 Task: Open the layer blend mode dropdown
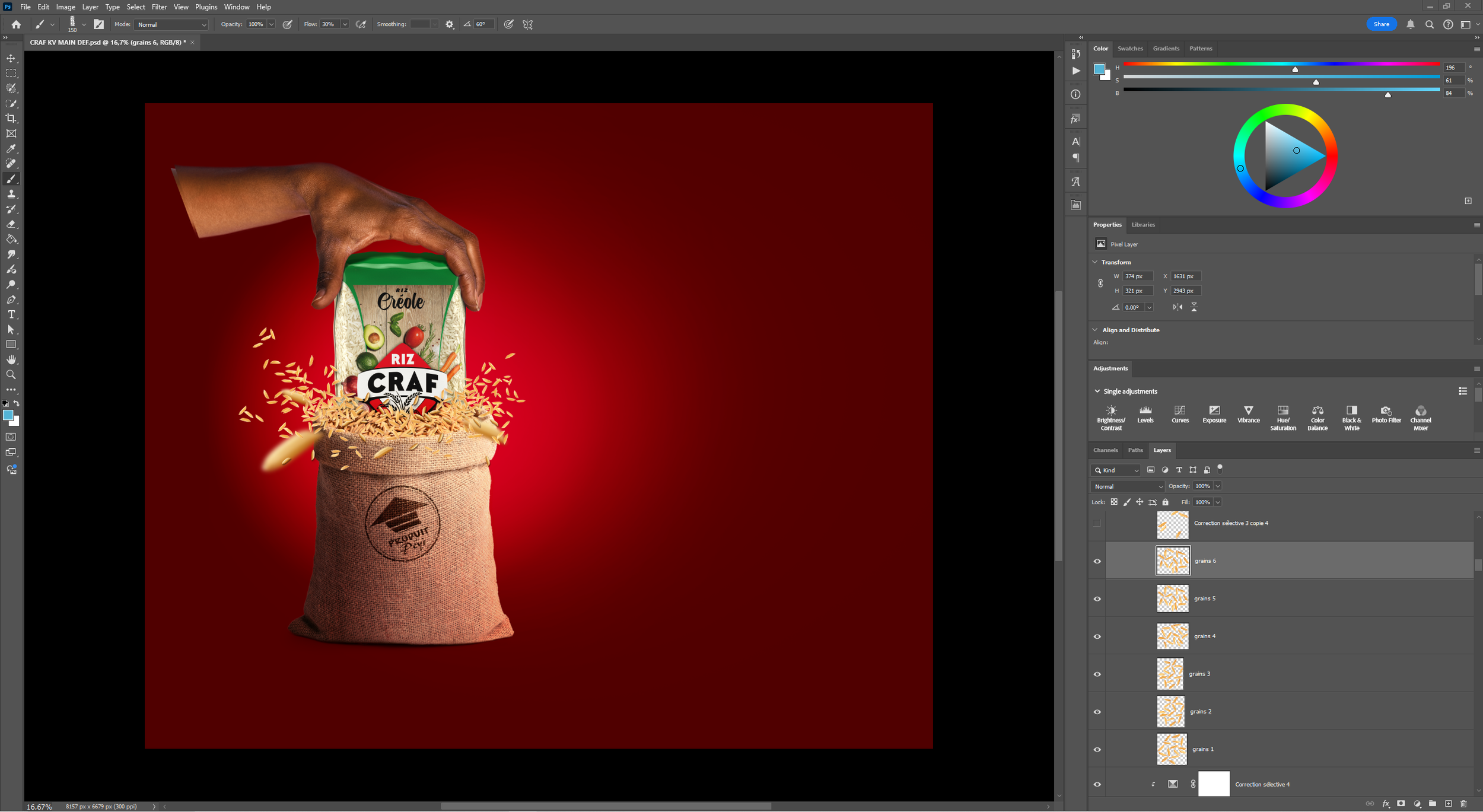(x=1126, y=486)
